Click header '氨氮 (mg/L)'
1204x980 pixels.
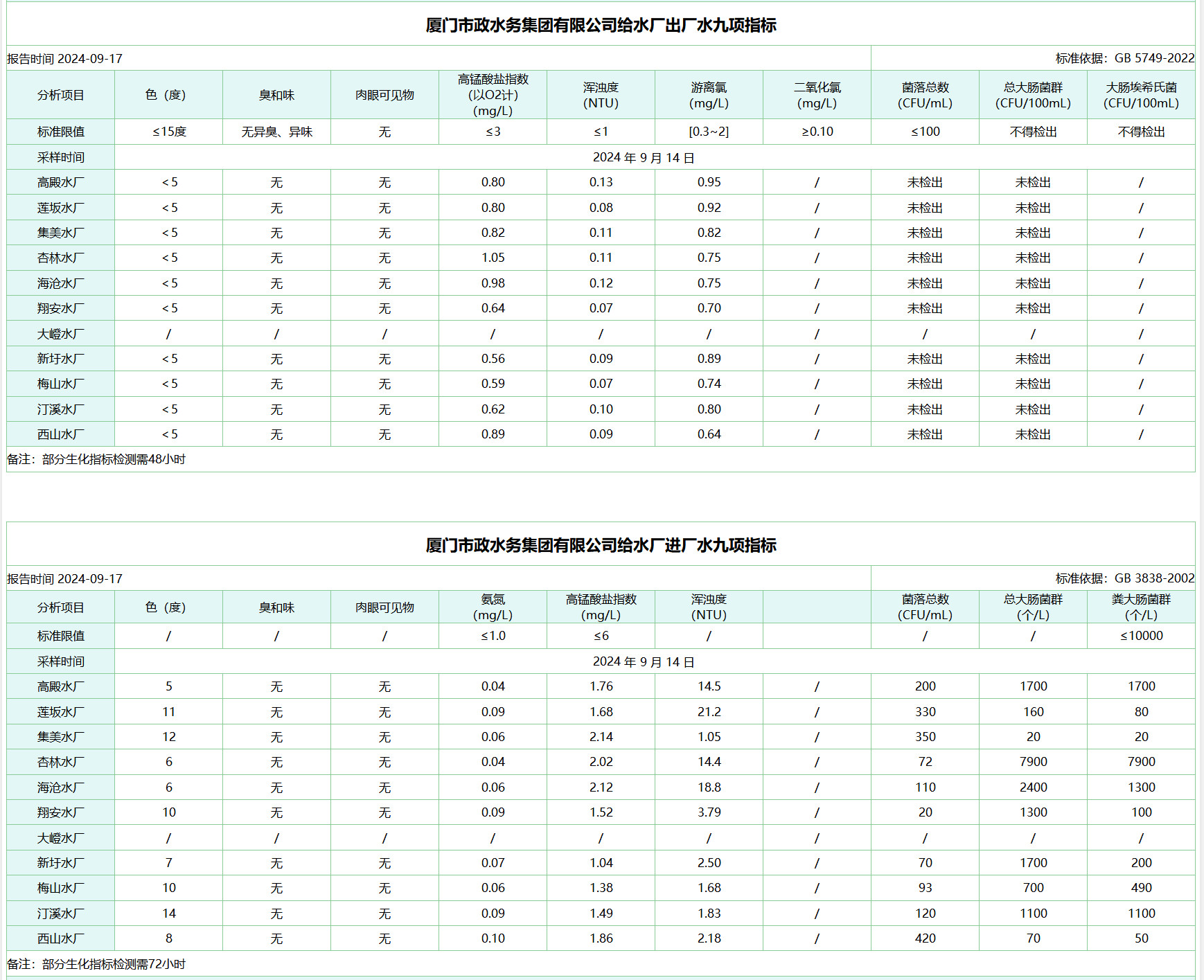[493, 607]
